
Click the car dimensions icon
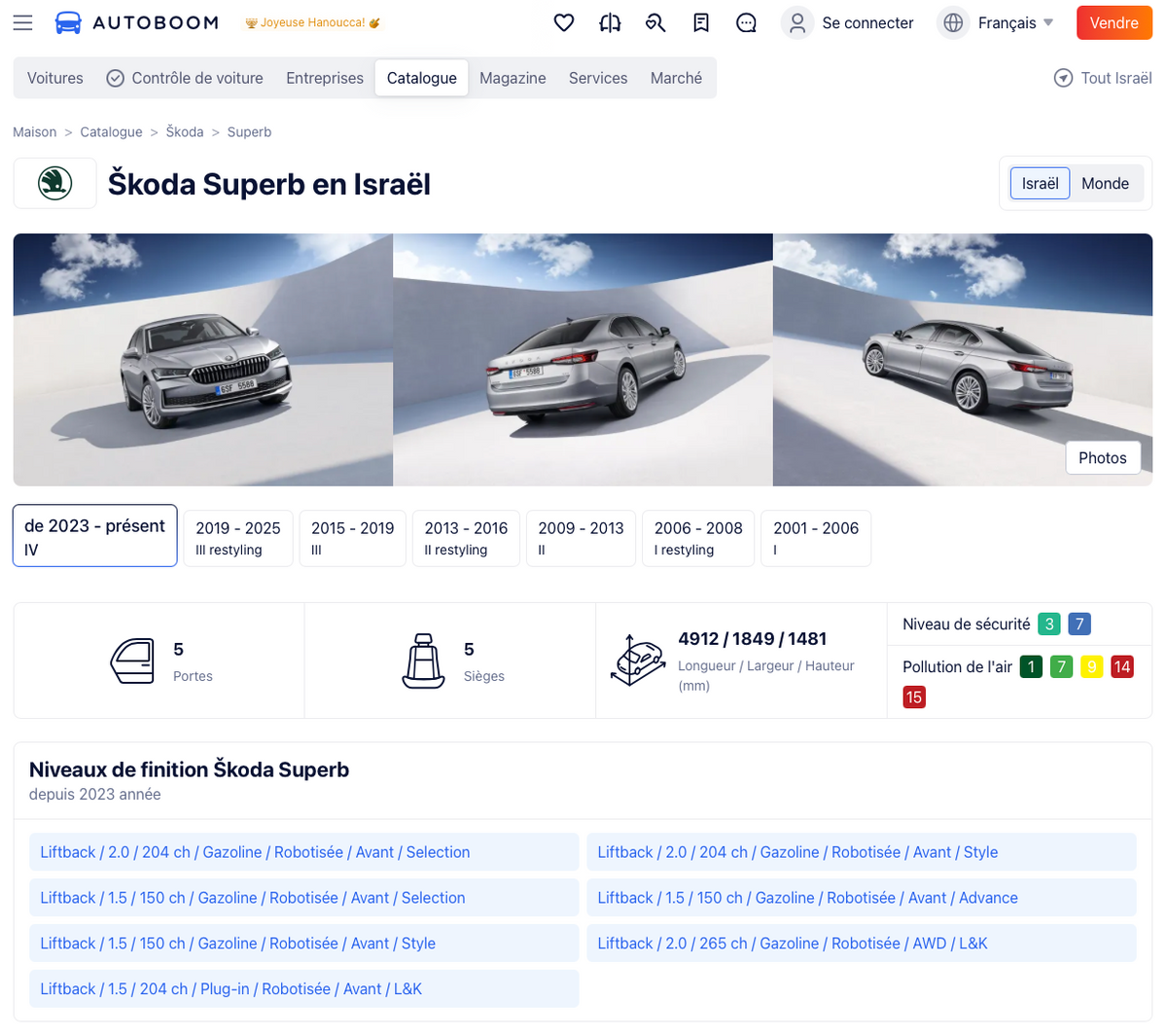(x=638, y=660)
